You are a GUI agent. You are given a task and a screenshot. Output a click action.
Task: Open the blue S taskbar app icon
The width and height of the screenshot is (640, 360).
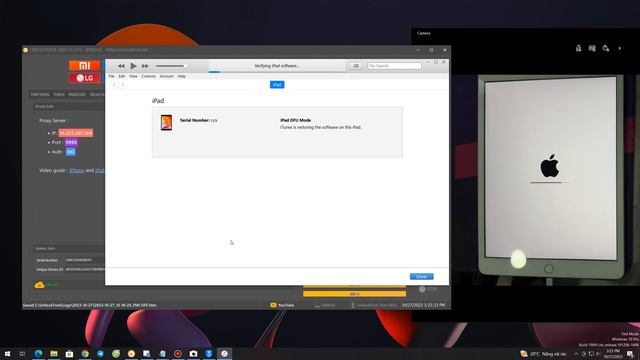[x=209, y=353]
